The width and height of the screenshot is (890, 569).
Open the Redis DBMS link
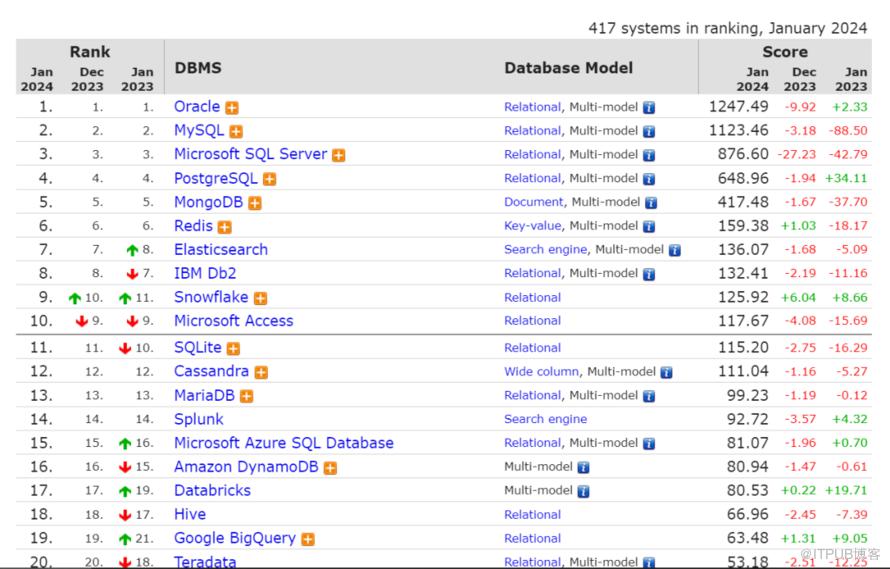pyautogui.click(x=193, y=226)
